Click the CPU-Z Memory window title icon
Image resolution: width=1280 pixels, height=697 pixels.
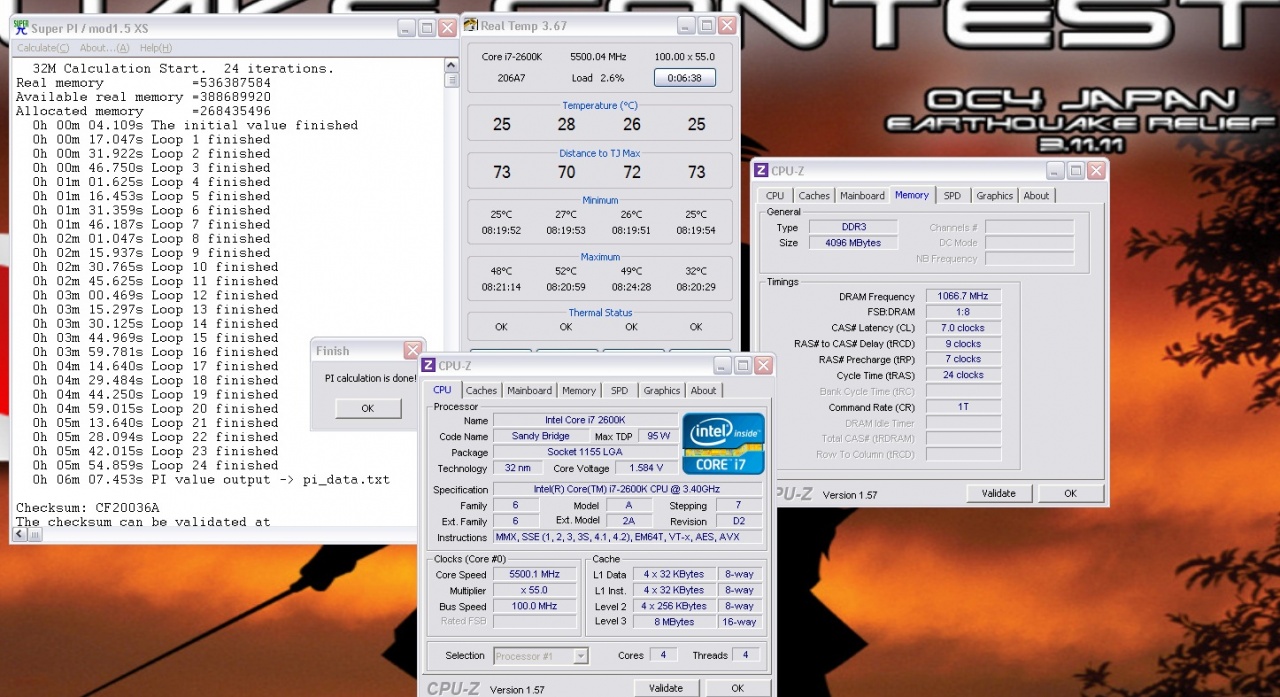761,171
